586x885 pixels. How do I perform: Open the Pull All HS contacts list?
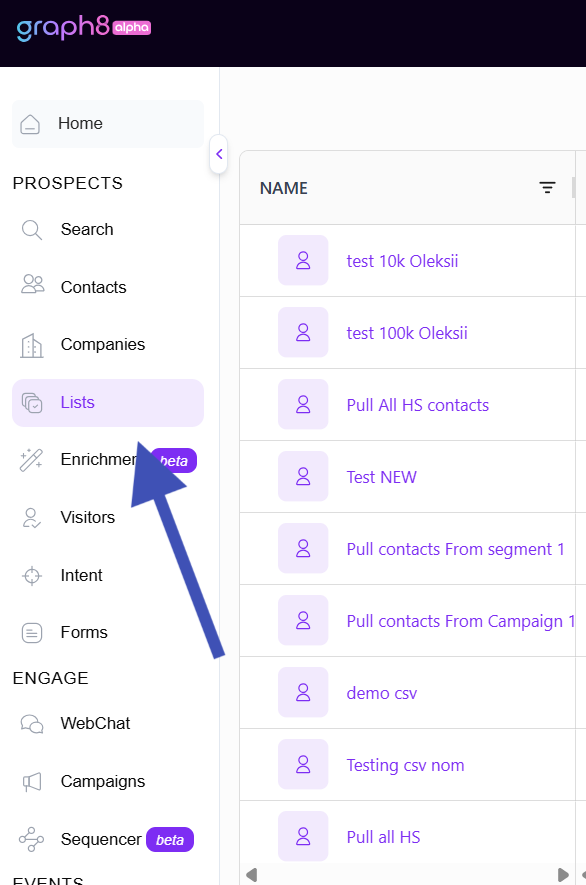(x=418, y=405)
